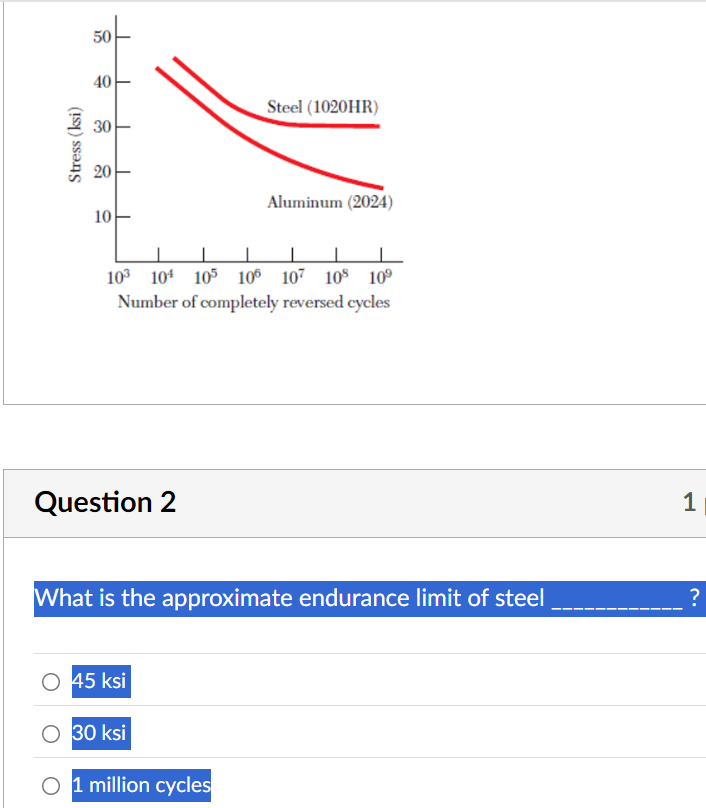Click the Aluminum (2024) curve label
This screenshot has height=808, width=706.
(x=330, y=203)
